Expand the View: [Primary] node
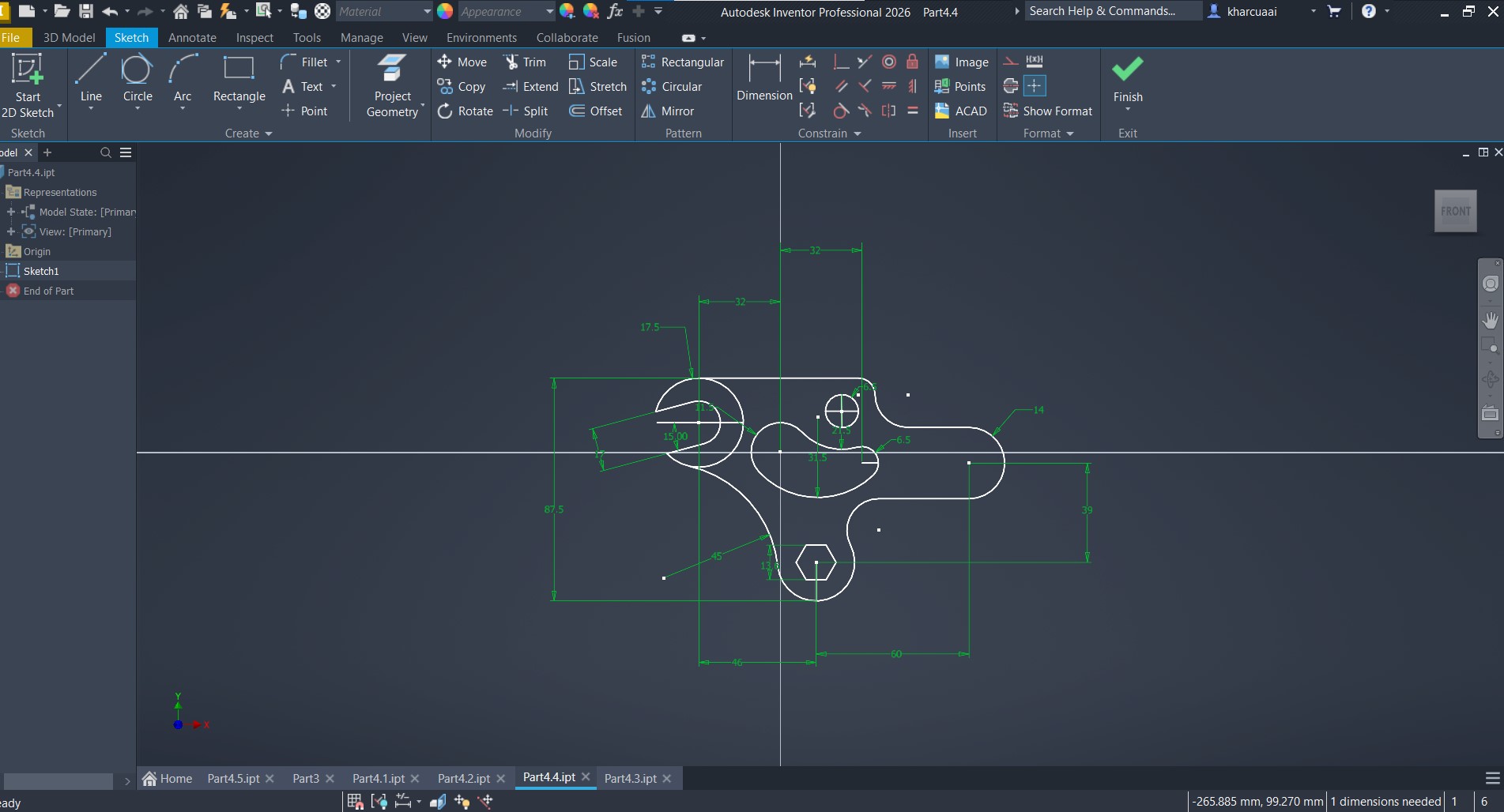 click(x=11, y=231)
